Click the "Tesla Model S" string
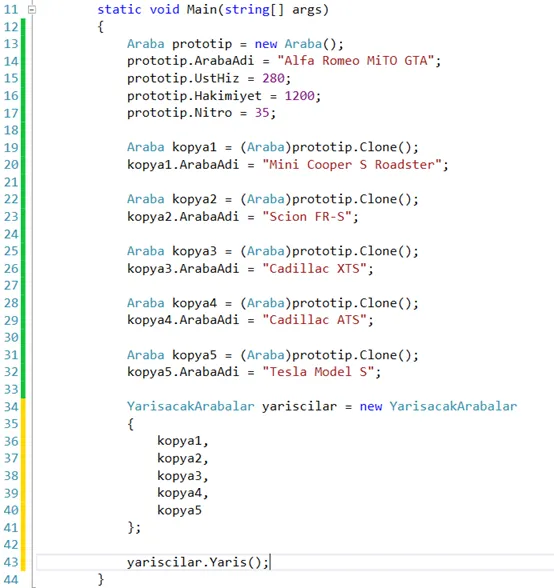The width and height of the screenshot is (554, 588). pos(318,372)
